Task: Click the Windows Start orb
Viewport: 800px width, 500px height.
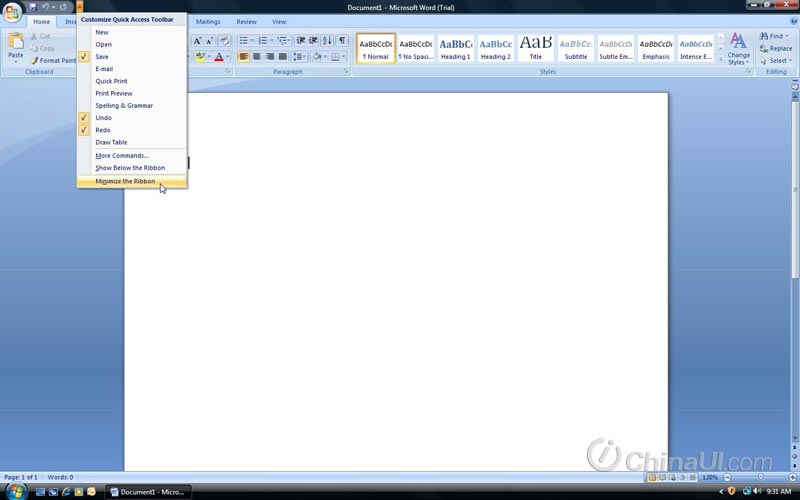Action: 12,491
